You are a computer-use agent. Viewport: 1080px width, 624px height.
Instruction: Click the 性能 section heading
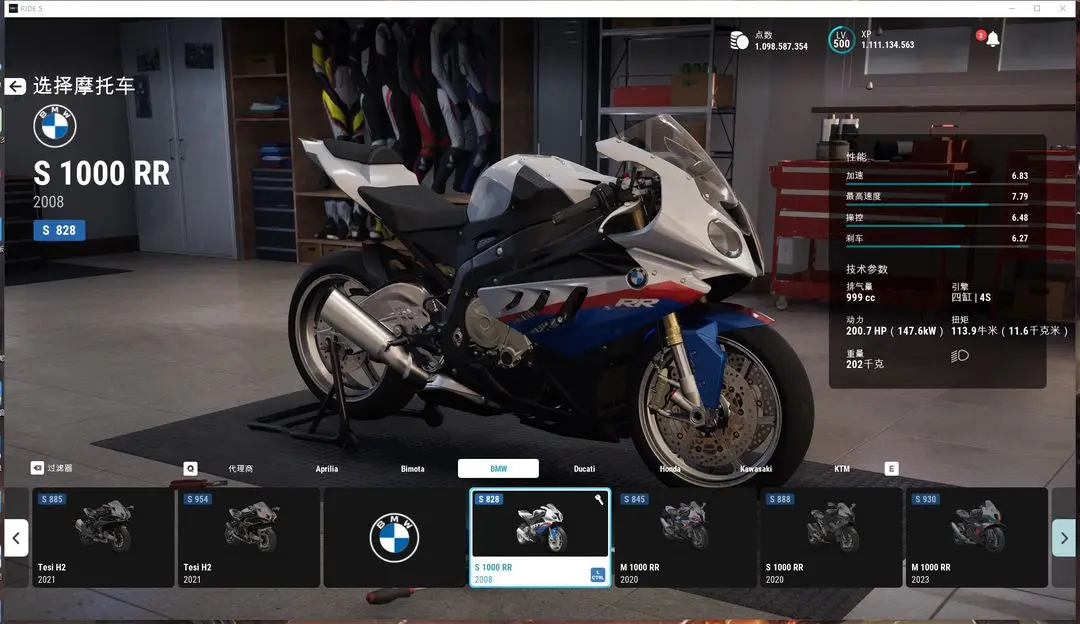tap(856, 156)
